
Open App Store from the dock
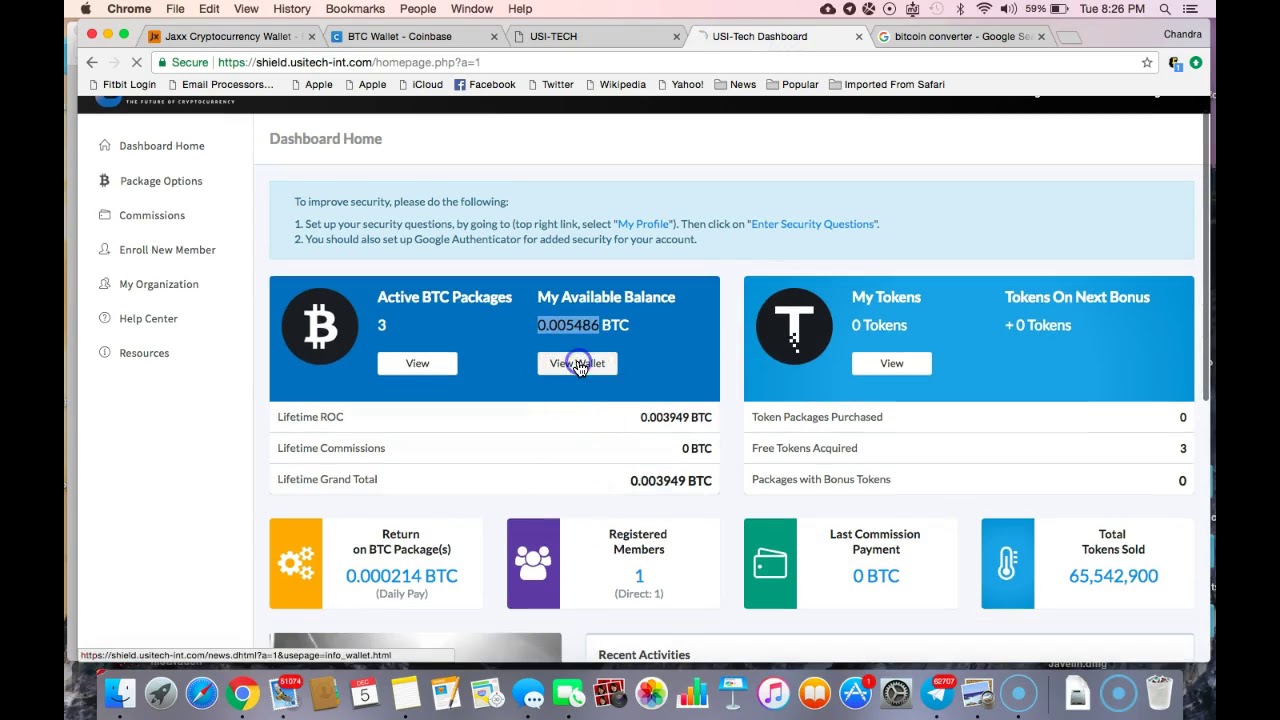(x=855, y=693)
